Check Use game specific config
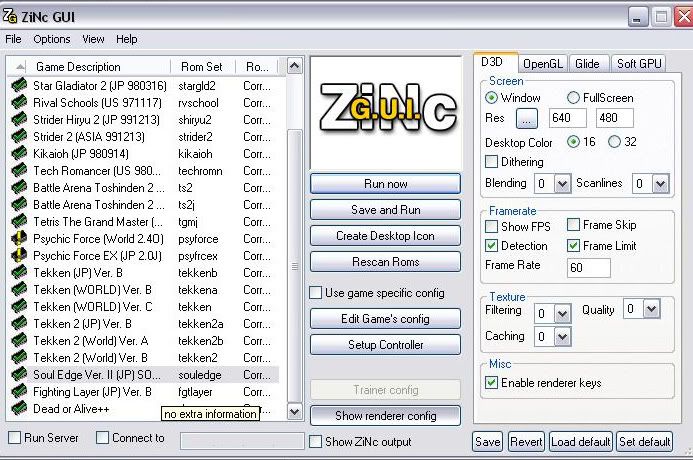This screenshot has height=460, width=693. click(x=315, y=293)
